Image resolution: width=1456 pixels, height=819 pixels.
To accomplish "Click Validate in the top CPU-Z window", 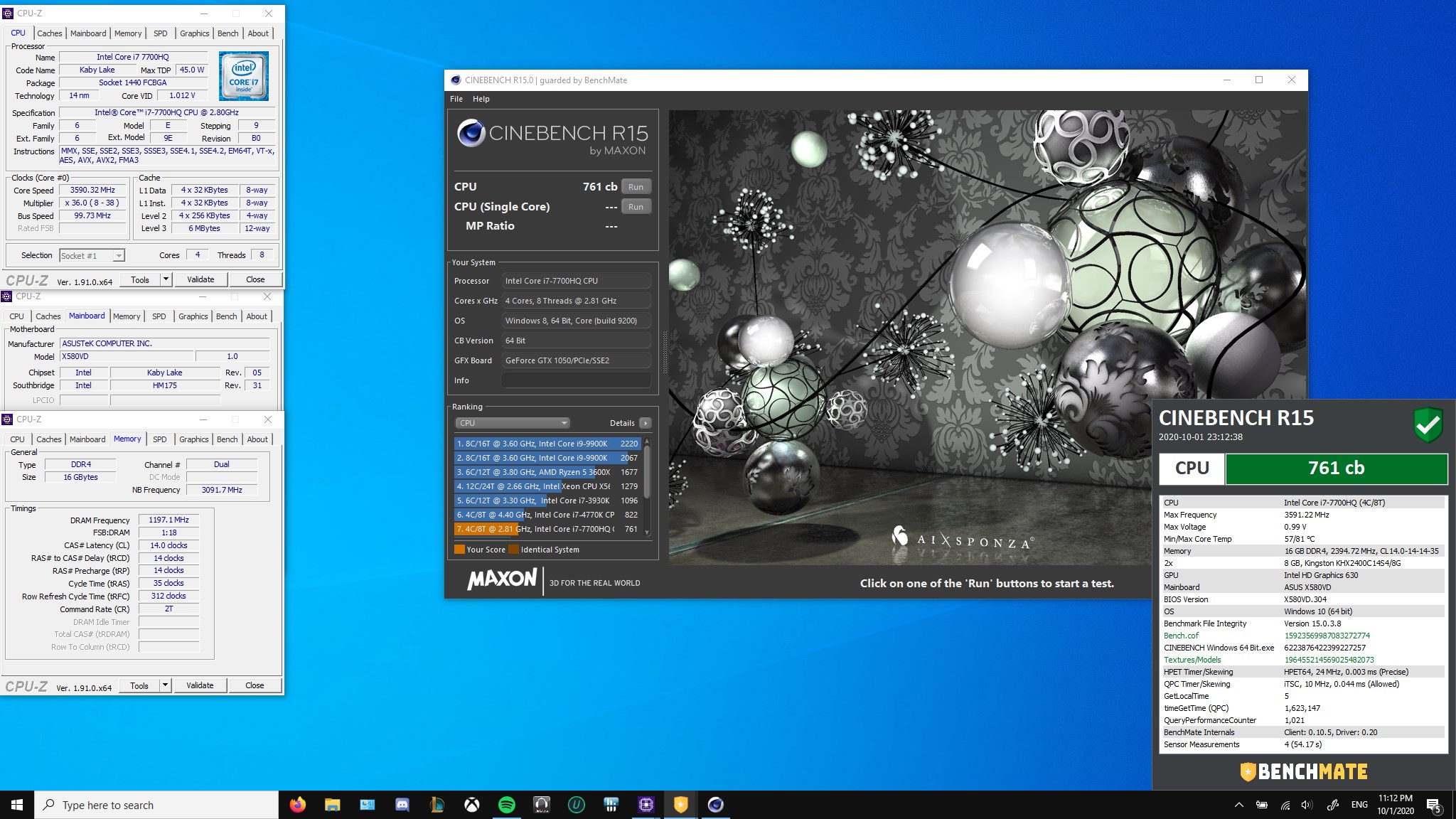I will point(200,279).
